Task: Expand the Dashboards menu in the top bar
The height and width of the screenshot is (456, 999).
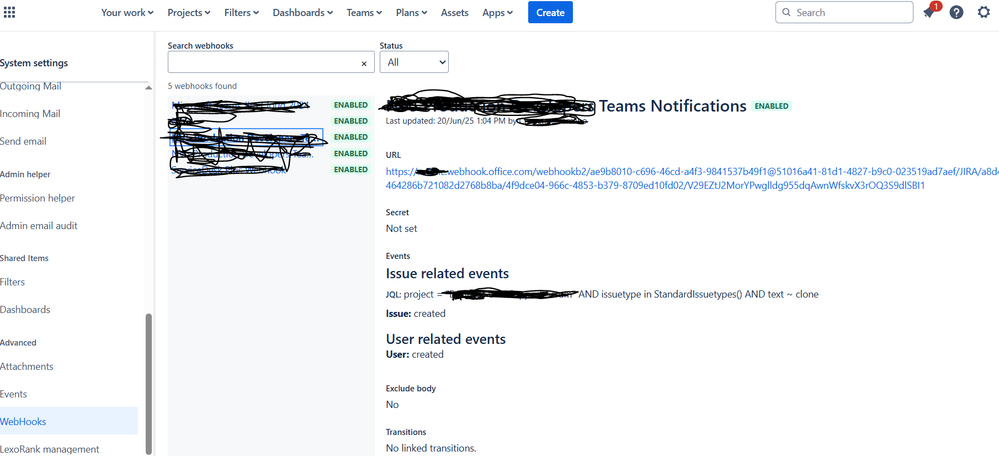Action: [x=303, y=12]
